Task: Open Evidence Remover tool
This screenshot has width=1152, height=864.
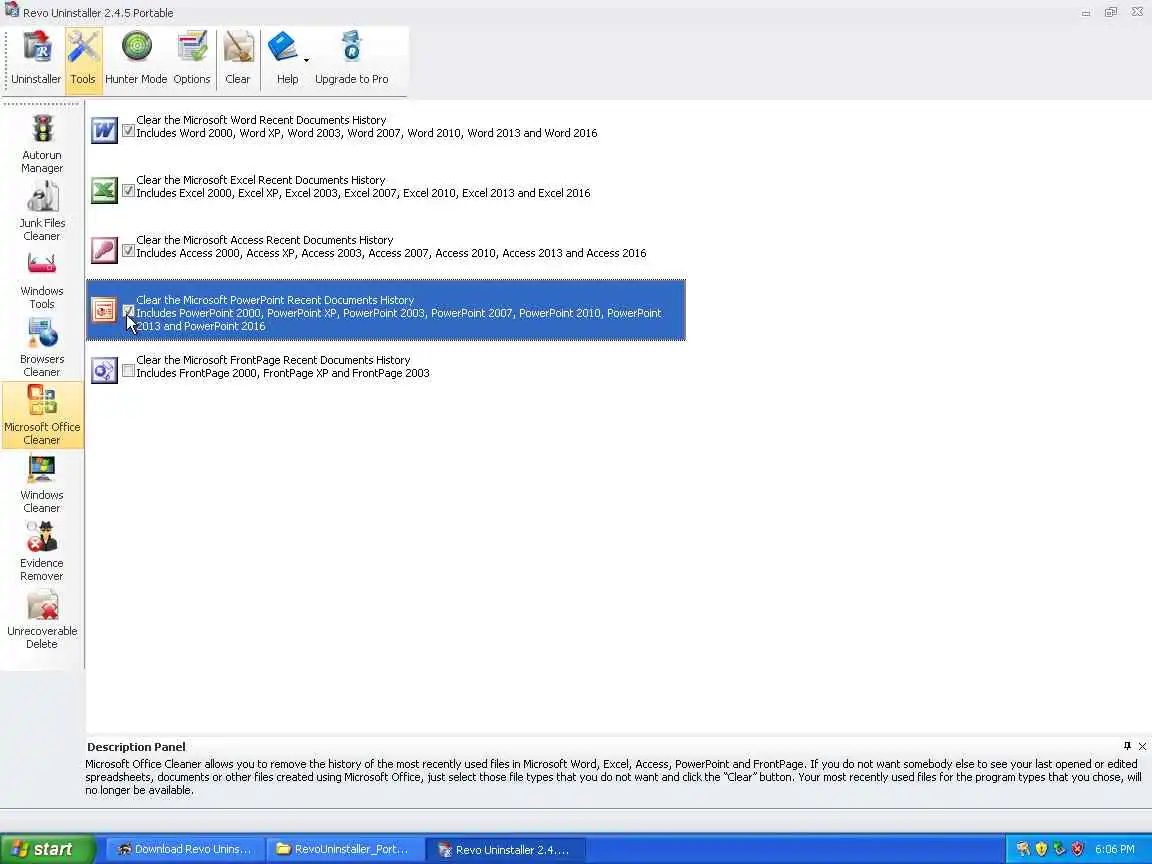Action: (x=42, y=552)
